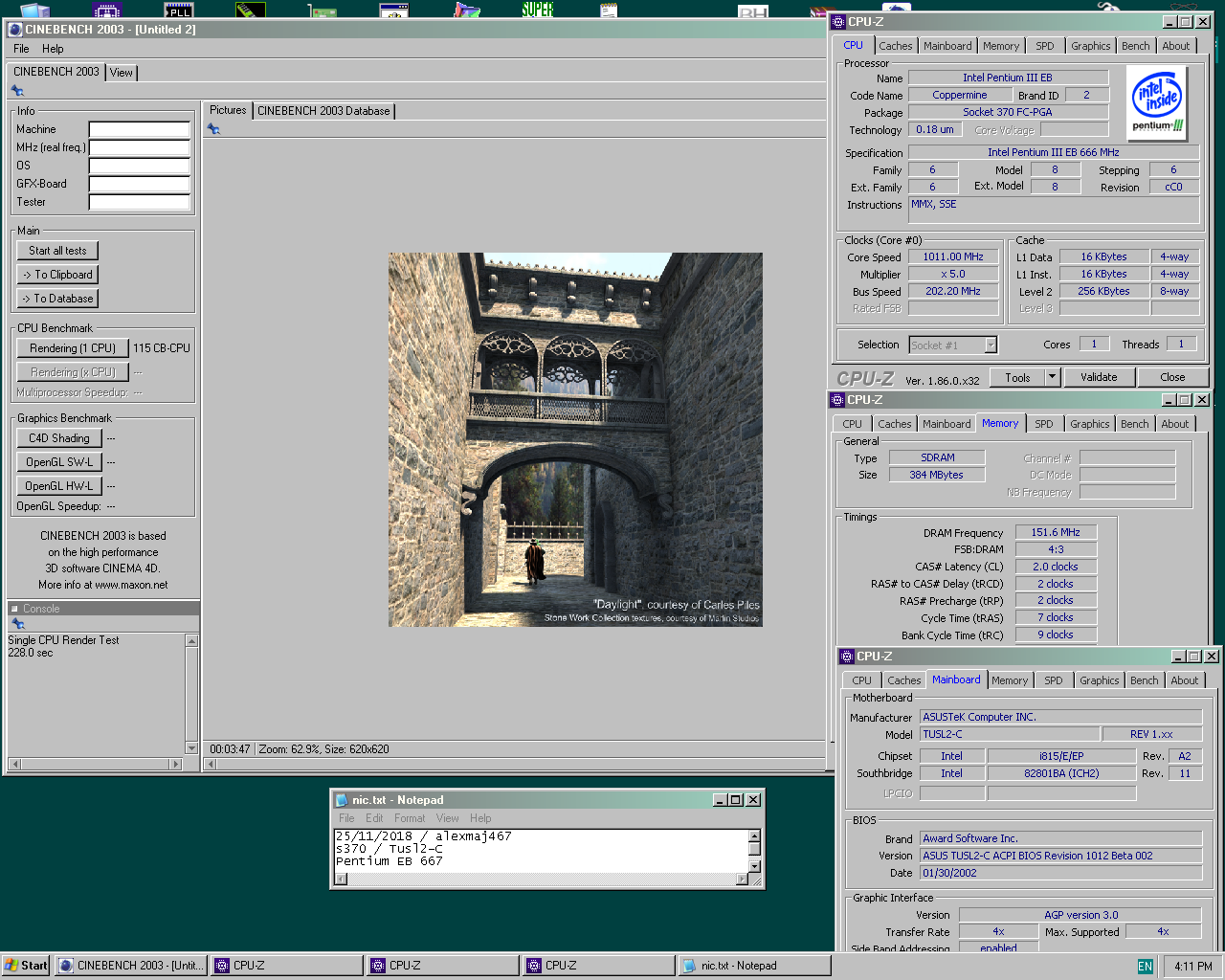Open Format menu in Notepad
Viewport: 1225px width, 980px height.
coord(410,818)
